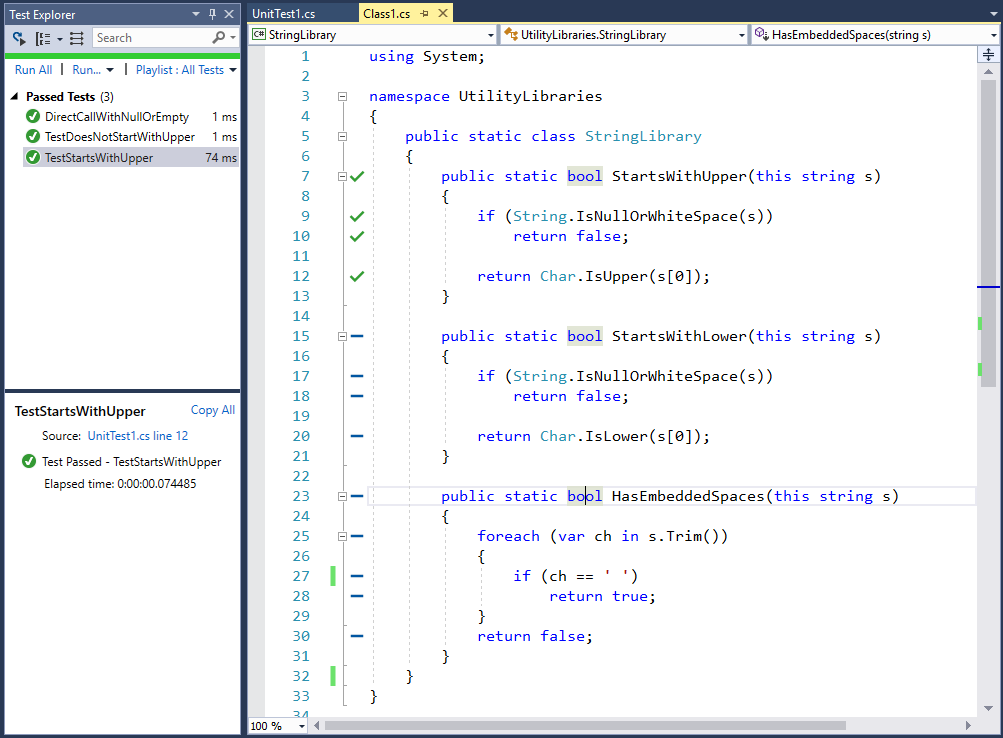Image resolution: width=1003 pixels, height=738 pixels.
Task: Click the green check on line 7
Action: point(357,176)
